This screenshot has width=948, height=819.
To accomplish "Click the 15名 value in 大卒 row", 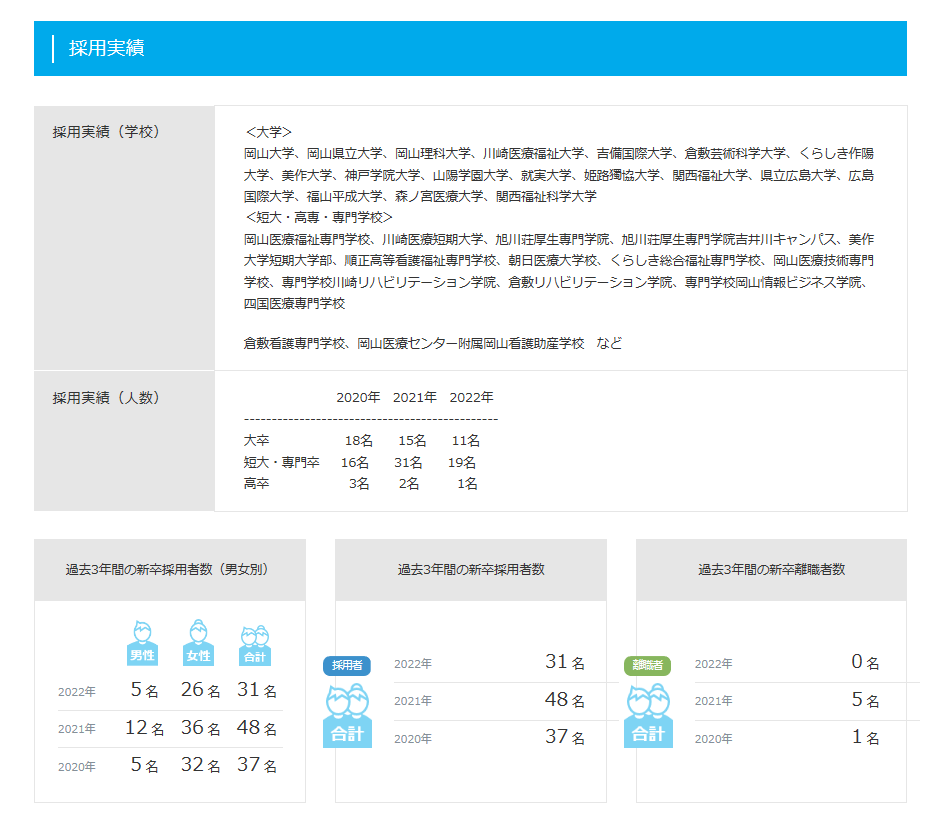I will click(x=412, y=441).
